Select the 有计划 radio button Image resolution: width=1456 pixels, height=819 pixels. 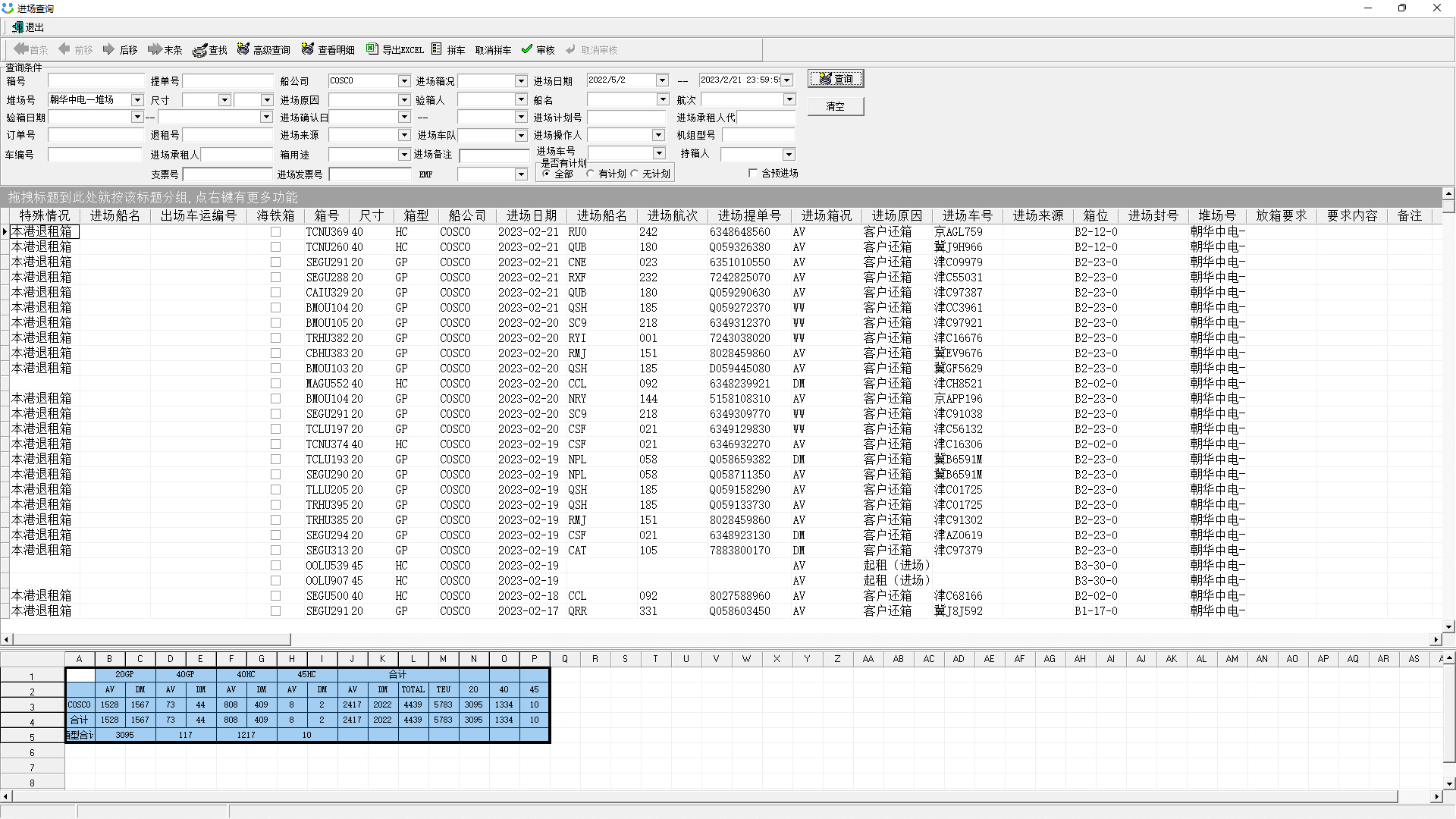pyautogui.click(x=591, y=174)
